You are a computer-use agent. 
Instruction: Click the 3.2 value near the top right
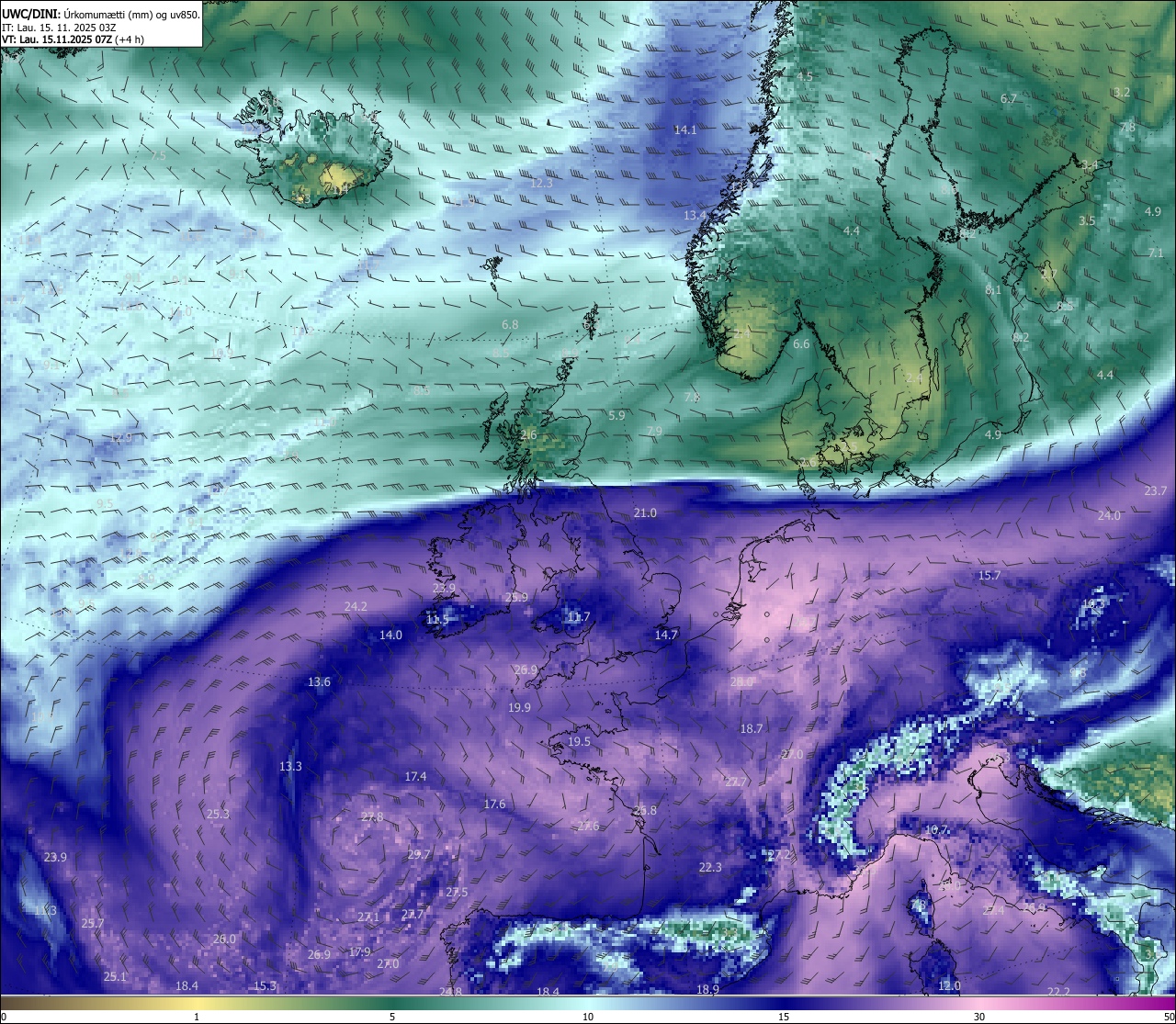pos(1122,92)
